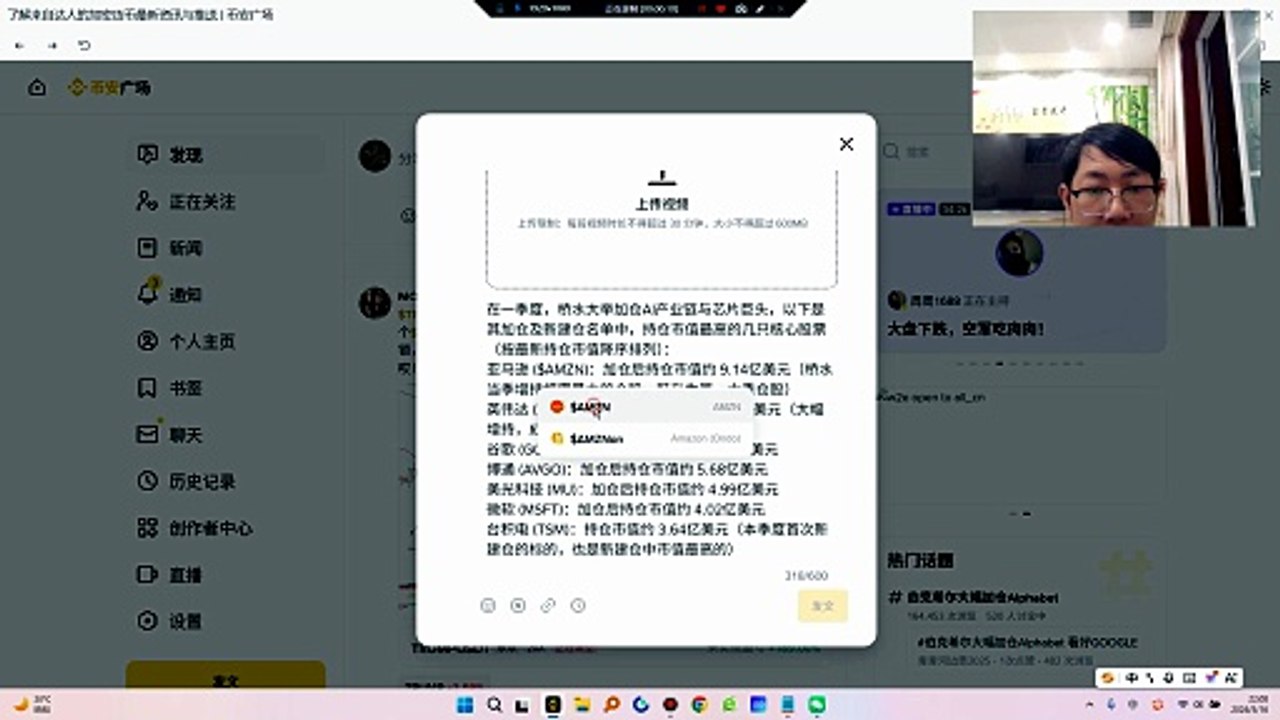The width and height of the screenshot is (1280, 720).
Task: Select $AMZN from the suggestion list
Action: [x=645, y=407]
